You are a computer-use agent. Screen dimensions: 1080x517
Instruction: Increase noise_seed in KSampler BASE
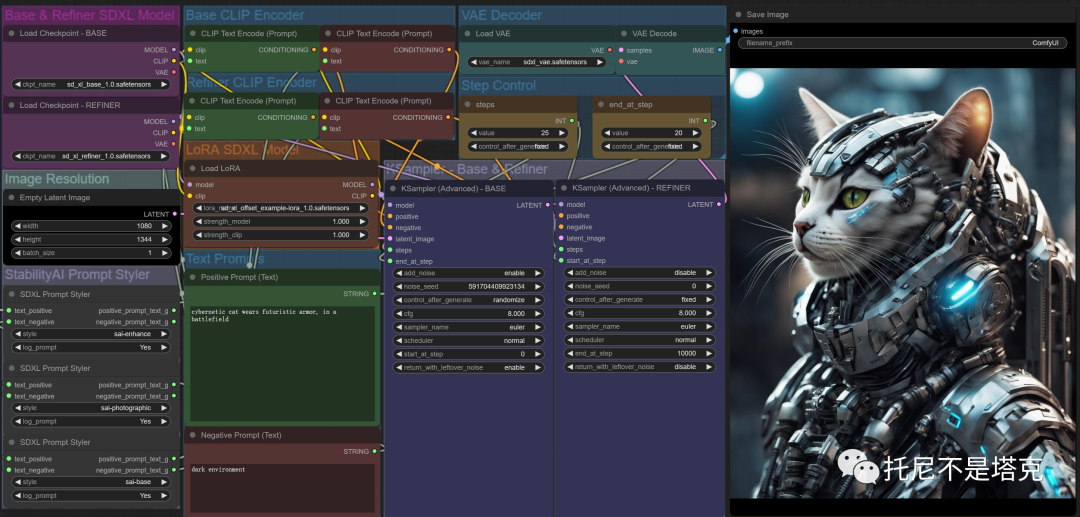click(x=538, y=286)
